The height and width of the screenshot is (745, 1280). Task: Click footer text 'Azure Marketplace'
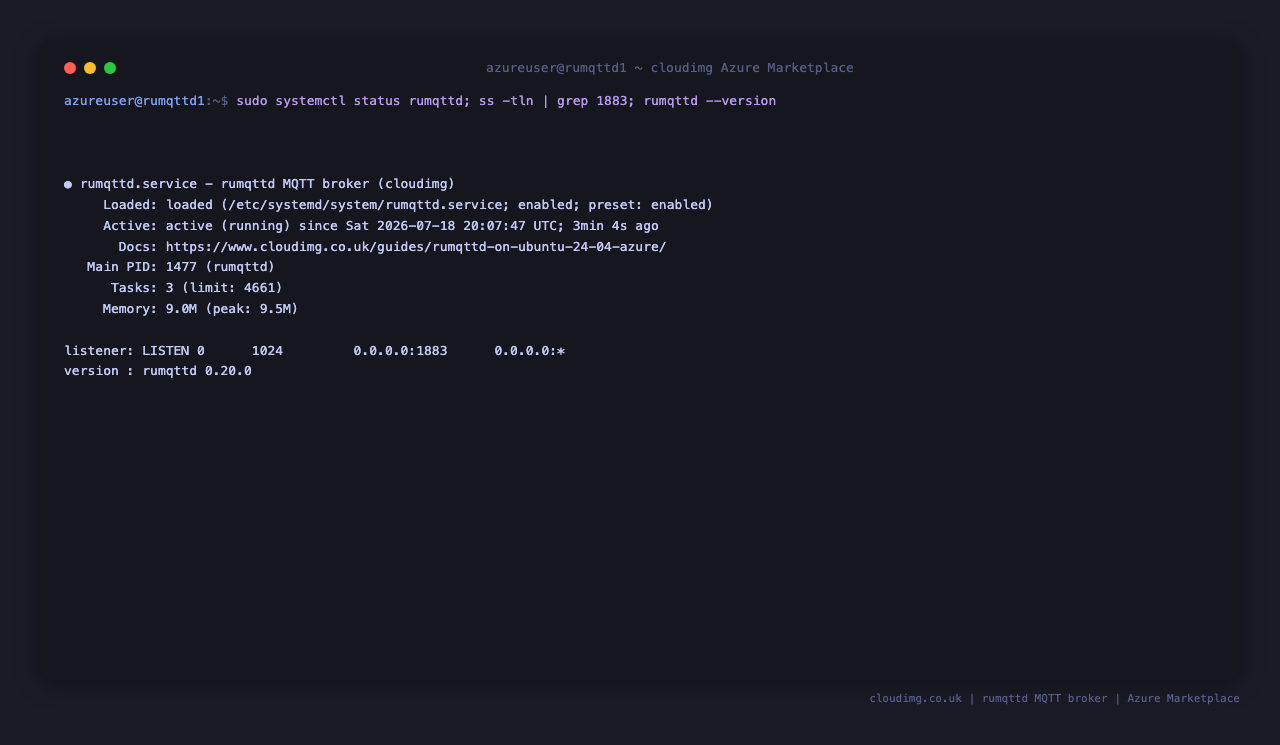pos(1183,699)
